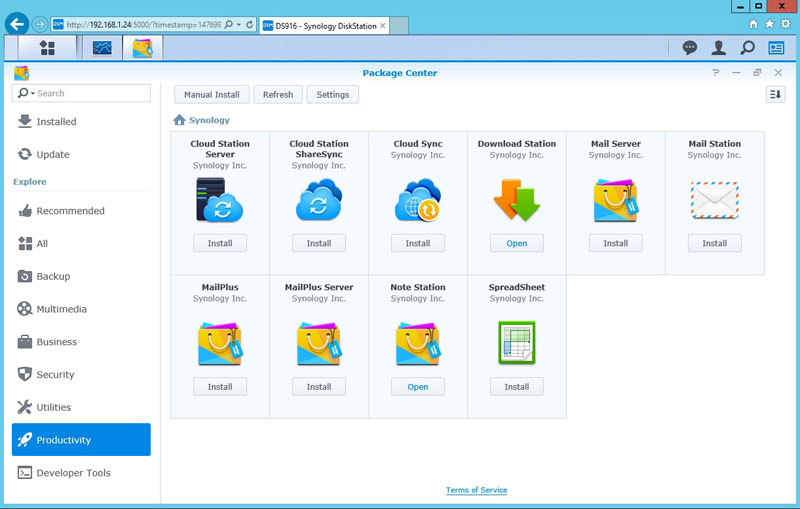Select the DS916 Synology DiskStation browser tab

pyautogui.click(x=324, y=26)
